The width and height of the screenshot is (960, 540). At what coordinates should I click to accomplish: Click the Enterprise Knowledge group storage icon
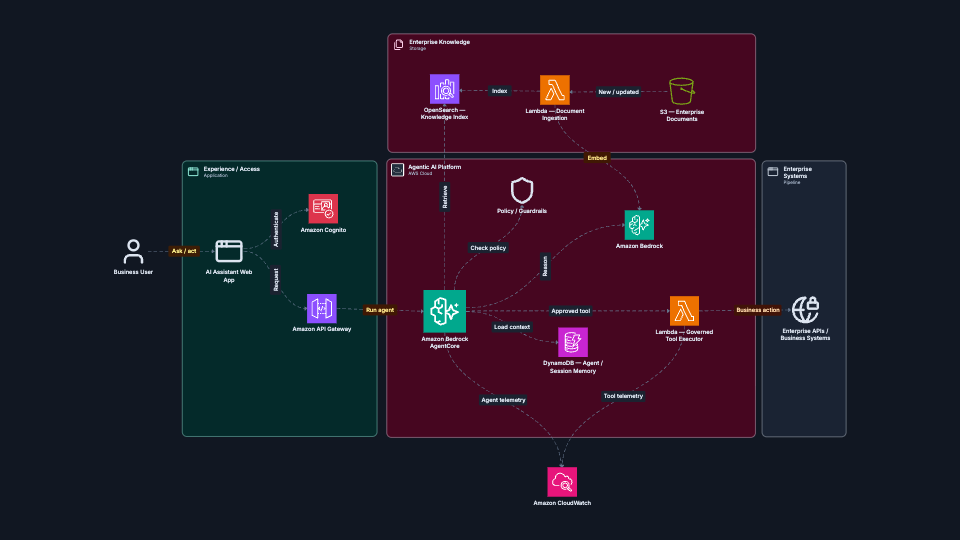tap(399, 45)
